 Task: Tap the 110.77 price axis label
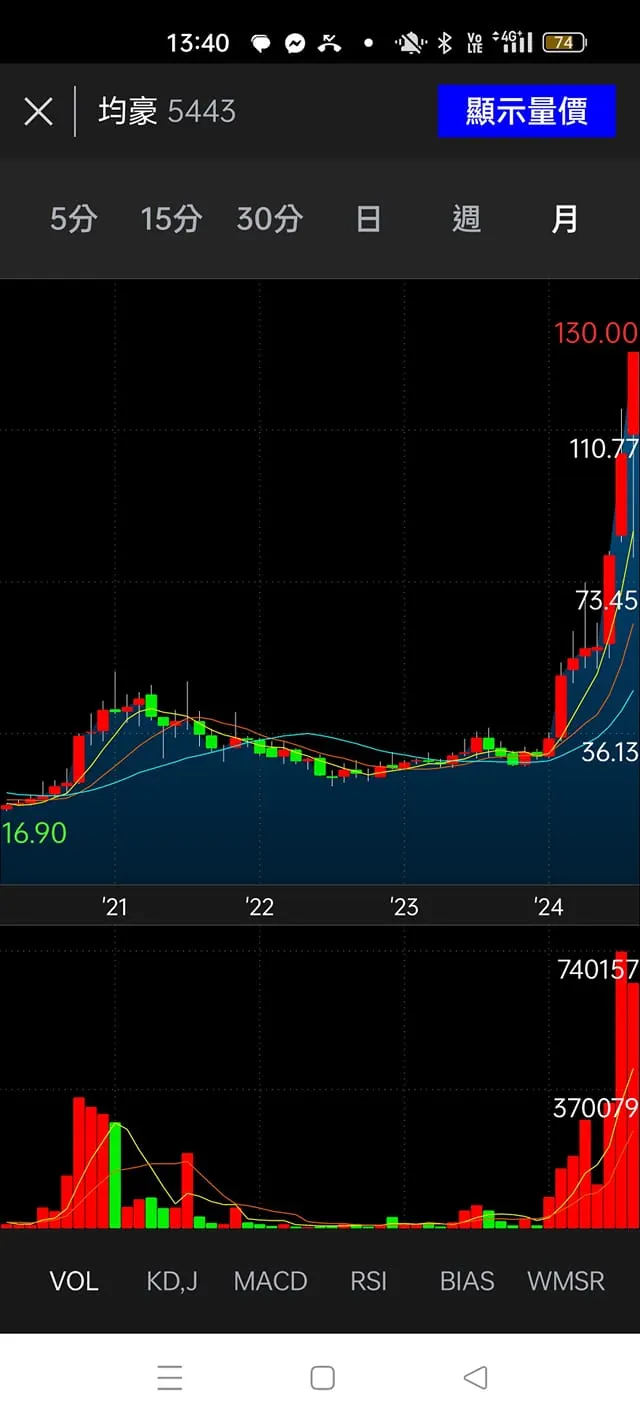604,448
